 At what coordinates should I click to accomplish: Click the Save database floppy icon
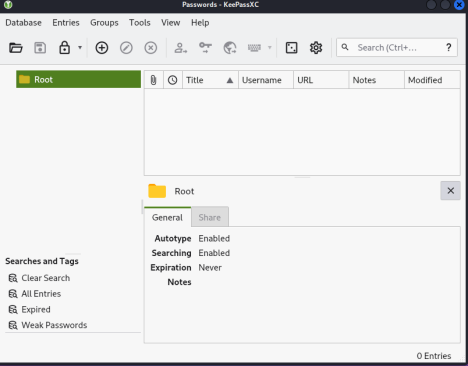click(x=40, y=48)
